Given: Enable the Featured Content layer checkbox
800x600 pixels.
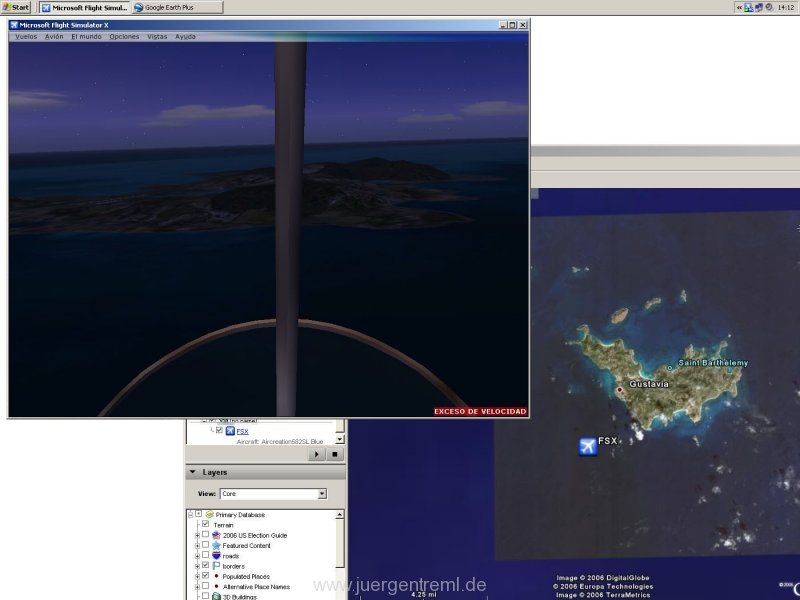Looking at the screenshot, I should pos(205,544).
